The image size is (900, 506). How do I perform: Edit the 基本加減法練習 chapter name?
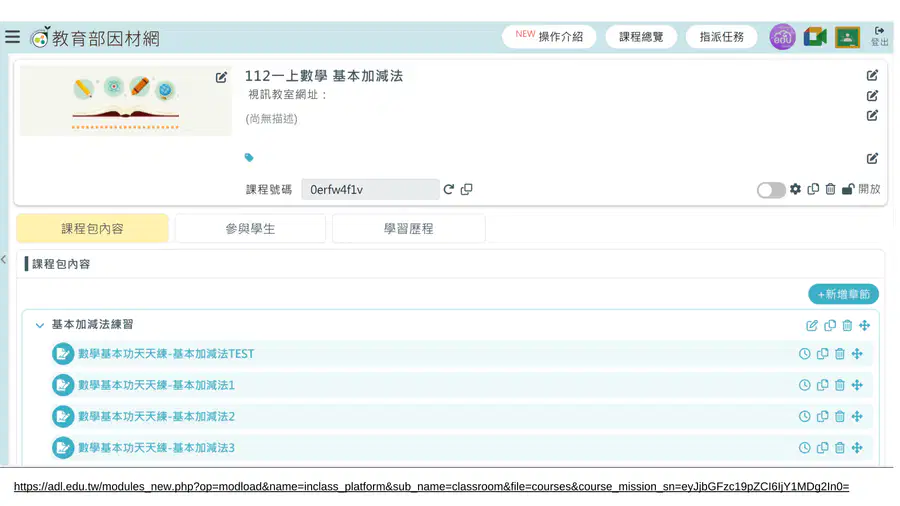(x=812, y=326)
